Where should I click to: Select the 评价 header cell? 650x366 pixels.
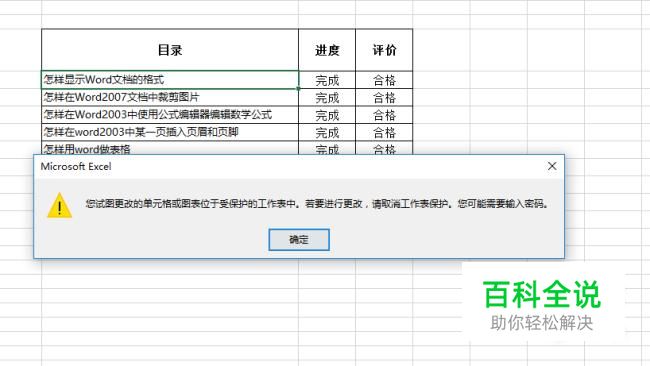pos(384,50)
